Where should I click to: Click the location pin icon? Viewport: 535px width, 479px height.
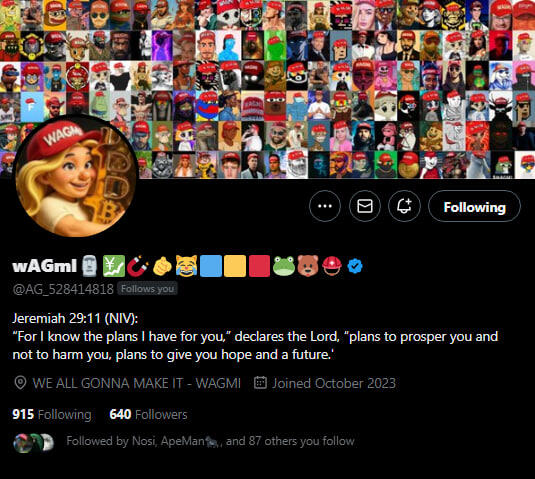[20, 383]
